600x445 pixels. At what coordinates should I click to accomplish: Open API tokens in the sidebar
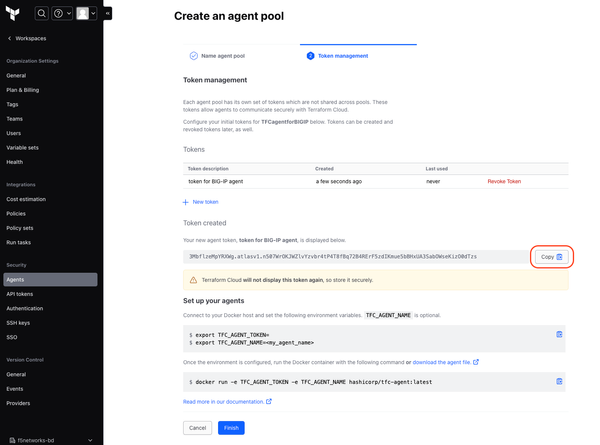tap(20, 294)
